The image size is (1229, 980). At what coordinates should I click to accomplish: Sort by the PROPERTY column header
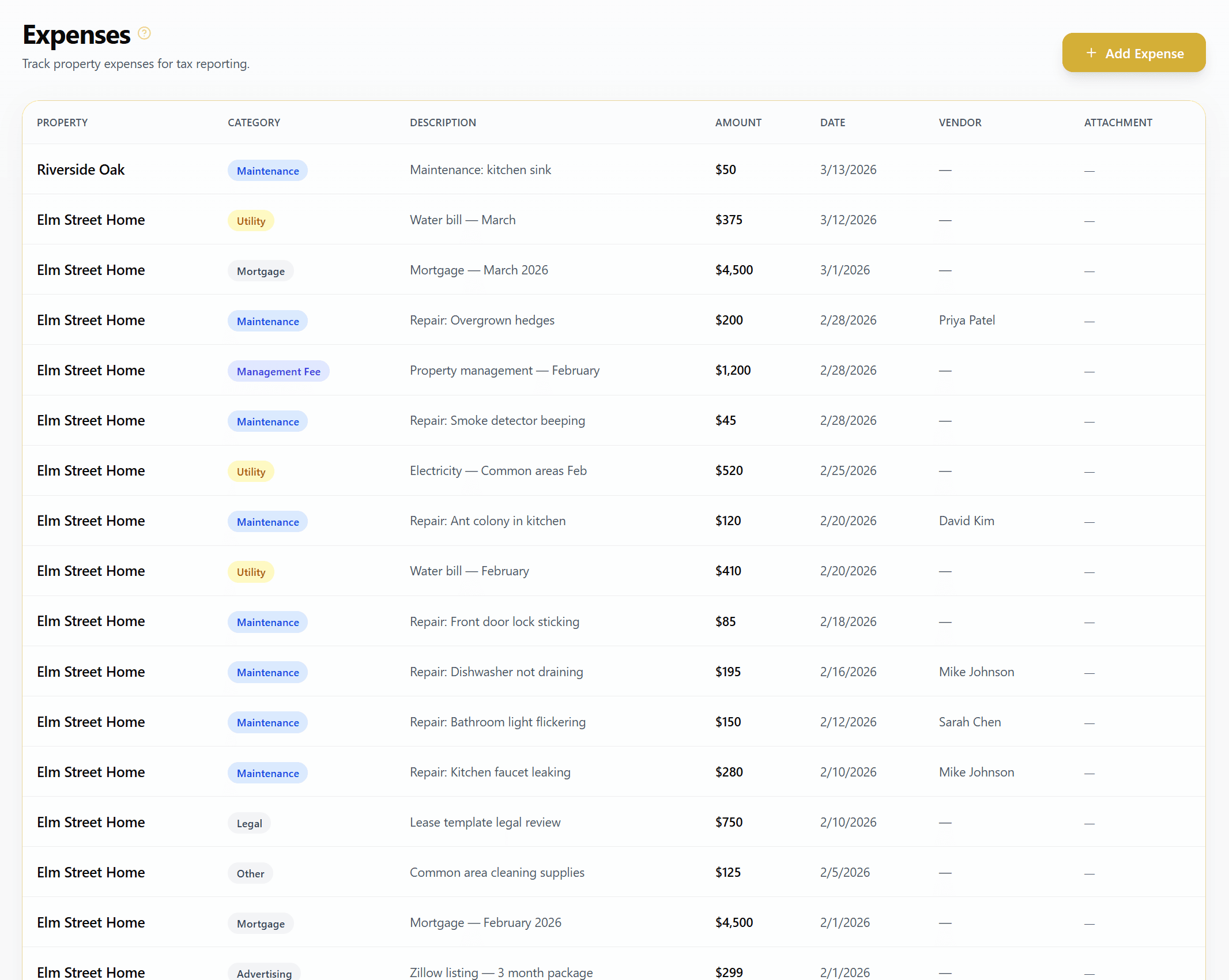click(x=62, y=122)
